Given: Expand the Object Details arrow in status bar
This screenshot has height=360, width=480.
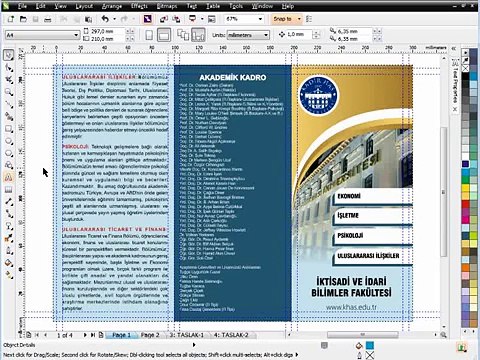Looking at the screenshot, I should (x=194, y=345).
